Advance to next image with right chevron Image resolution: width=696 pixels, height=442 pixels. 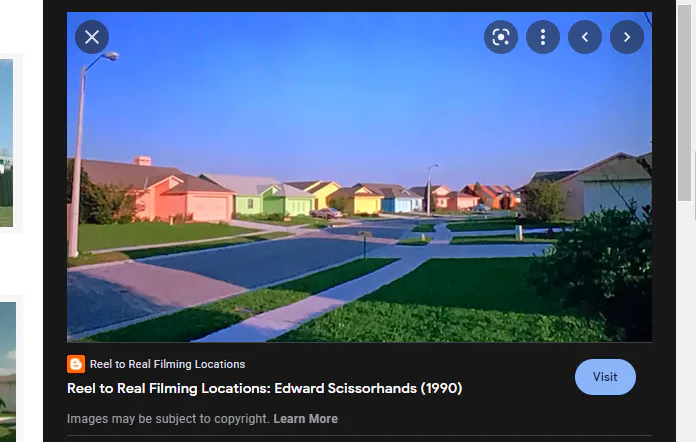tap(627, 37)
